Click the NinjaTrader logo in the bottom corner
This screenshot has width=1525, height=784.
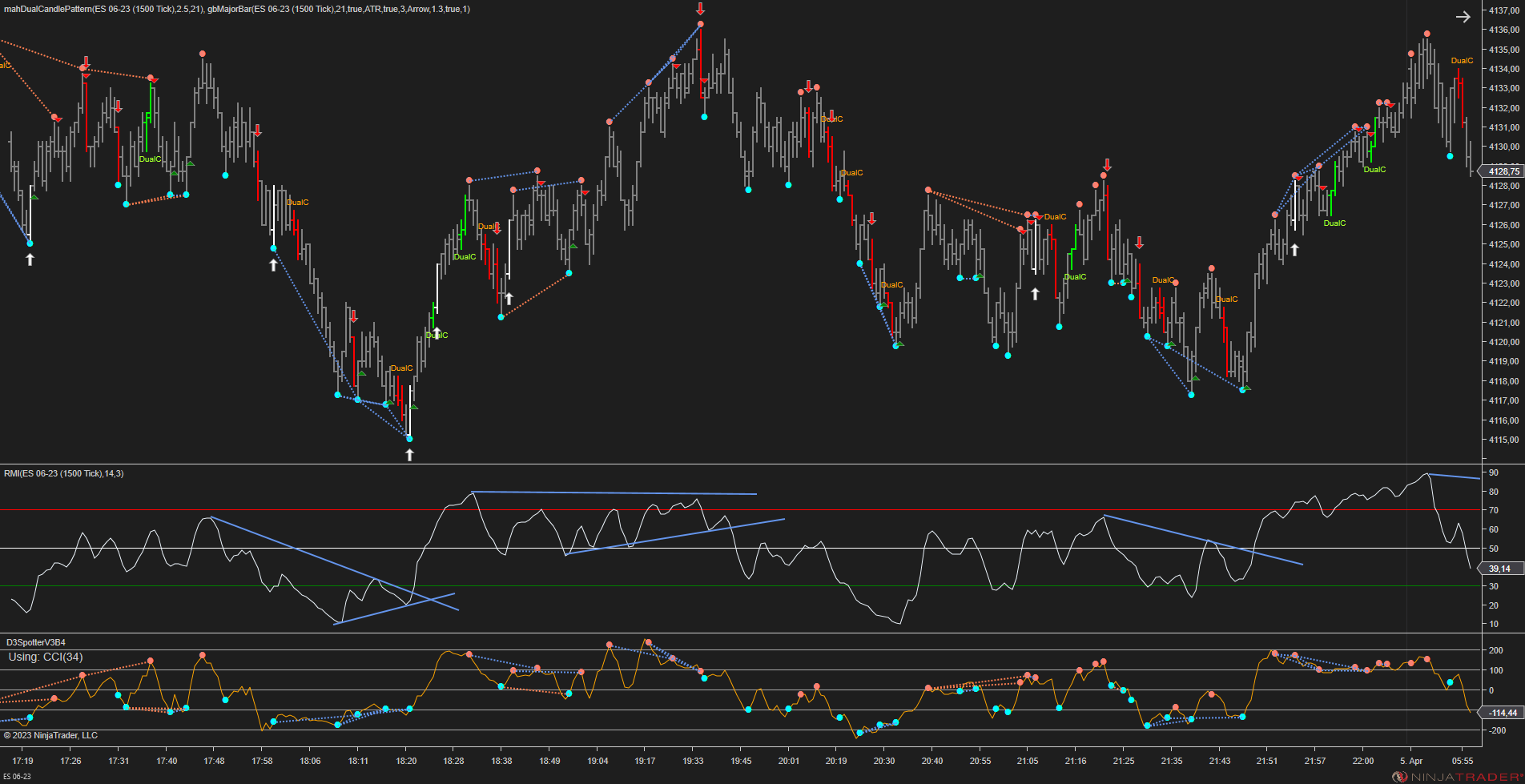click(1458, 777)
